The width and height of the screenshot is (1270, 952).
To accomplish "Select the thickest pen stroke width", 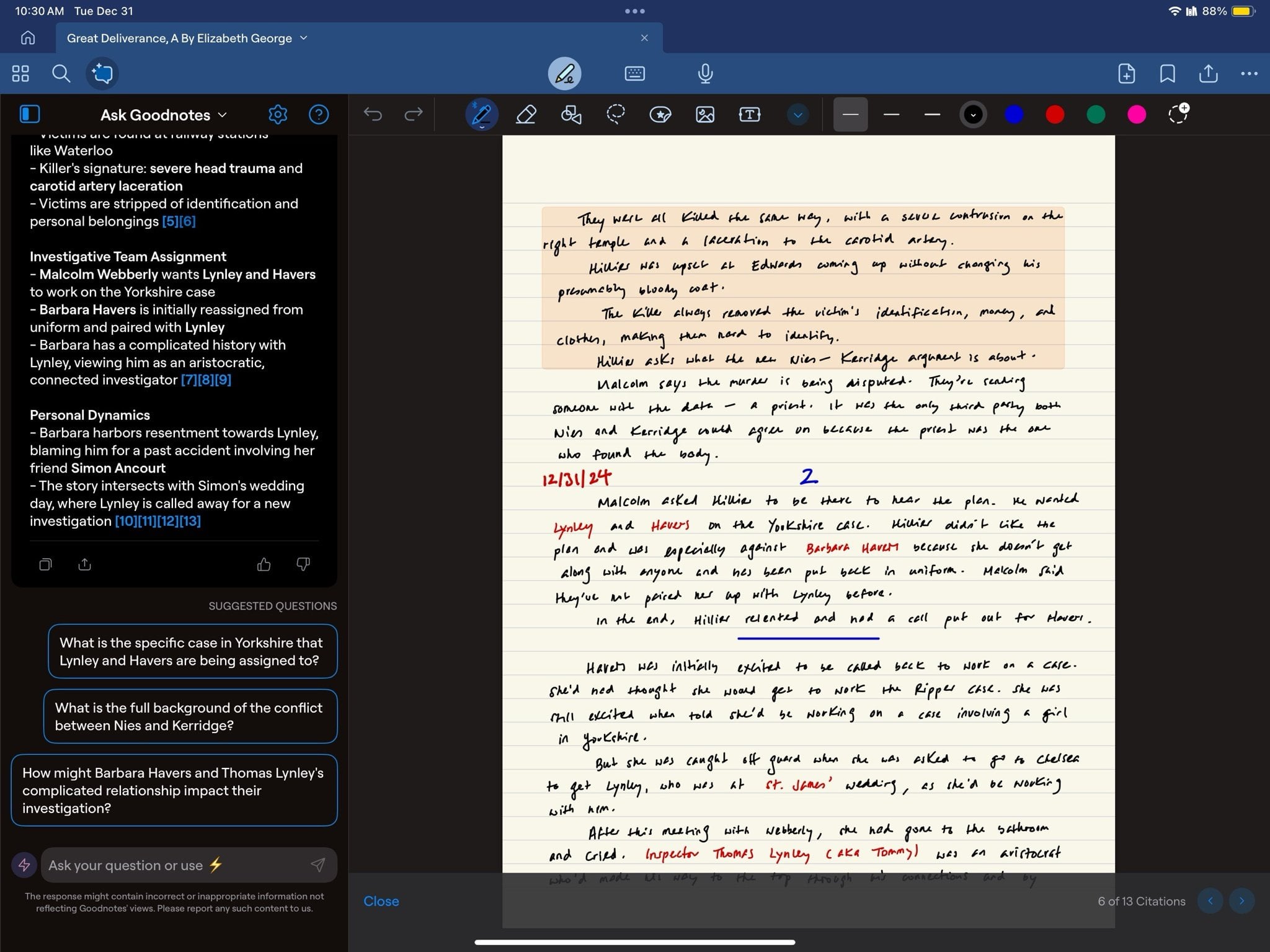I will [x=932, y=115].
